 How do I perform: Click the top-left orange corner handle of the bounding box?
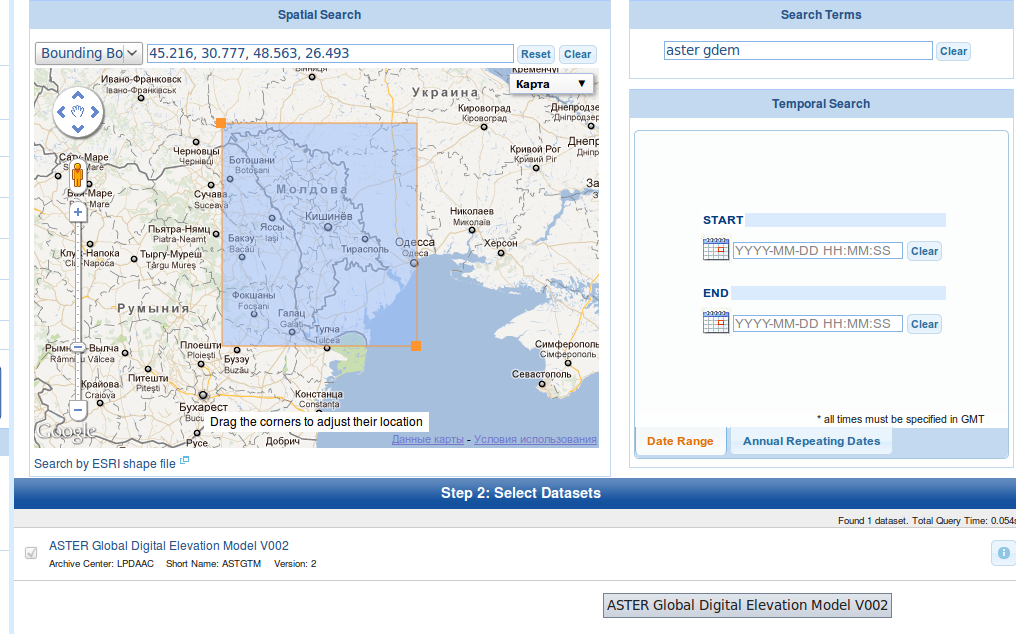(221, 123)
